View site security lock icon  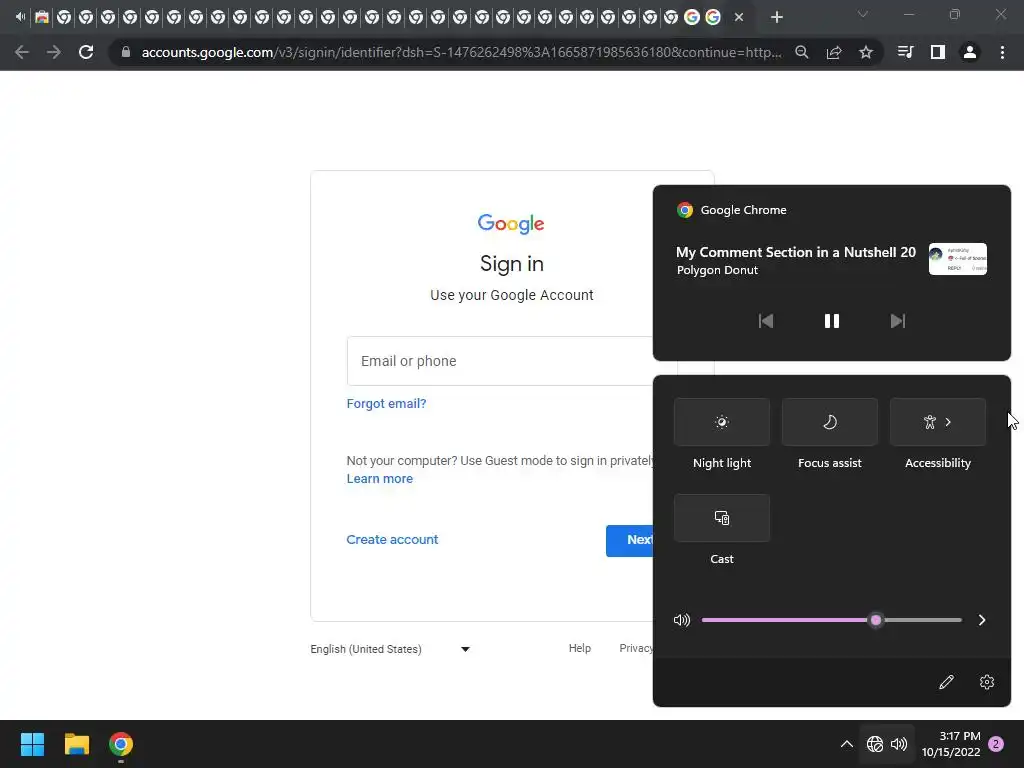[126, 52]
